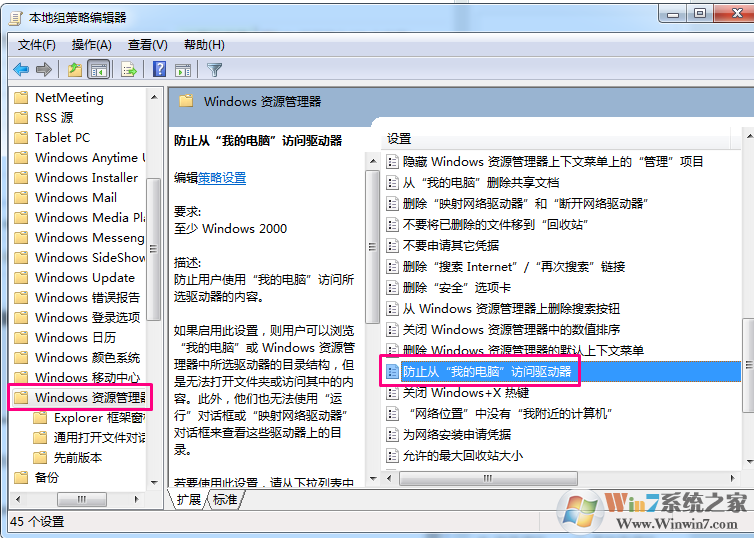The width and height of the screenshot is (754, 538).
Task: Click settings list horizontal scroll right arrow
Action: (x=732, y=478)
